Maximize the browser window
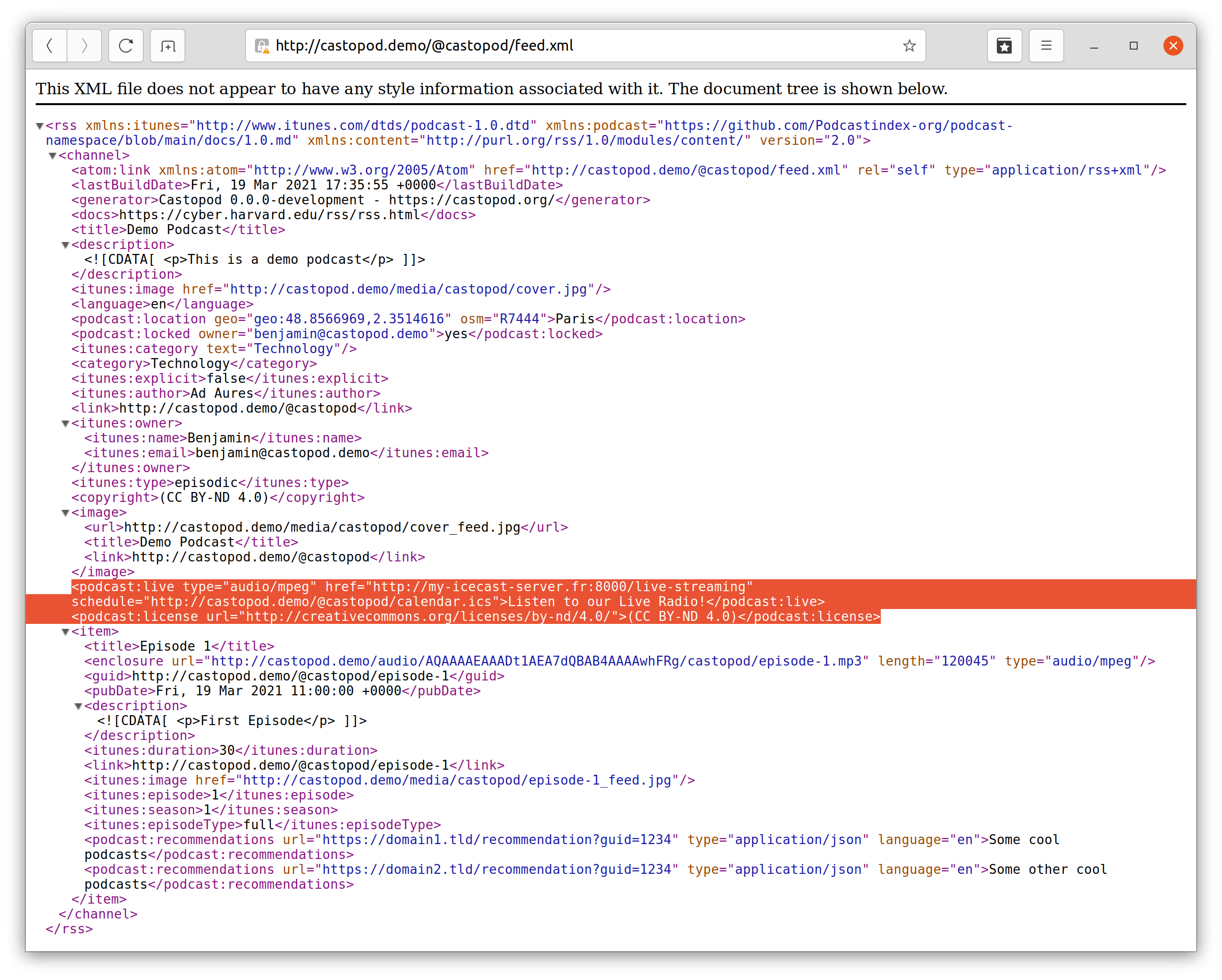Screen dimensions: 1222x980 click(x=1134, y=46)
